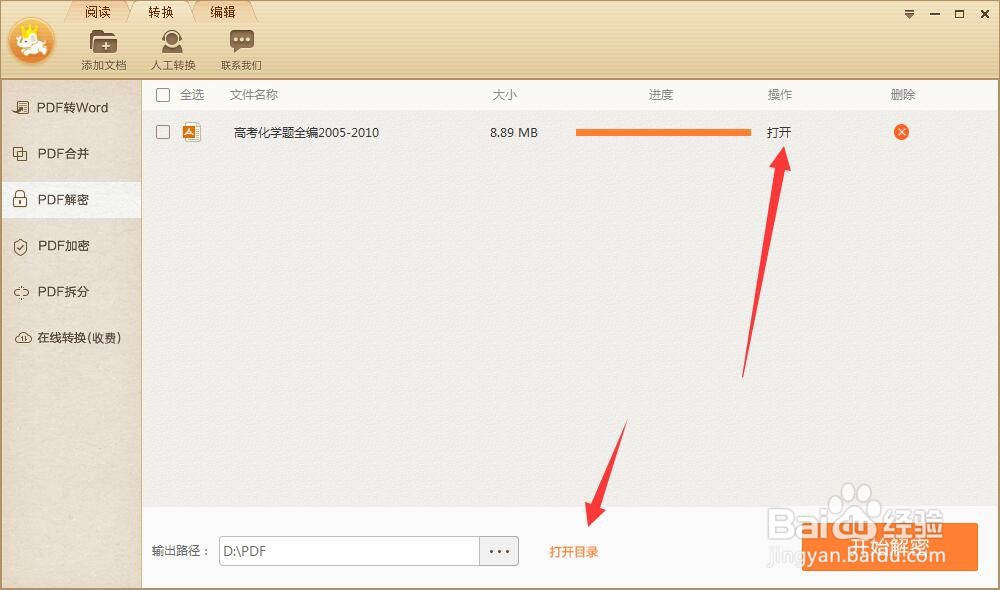Click 打开目录 to open the output folder
The height and width of the screenshot is (590, 1000).
[x=575, y=550]
